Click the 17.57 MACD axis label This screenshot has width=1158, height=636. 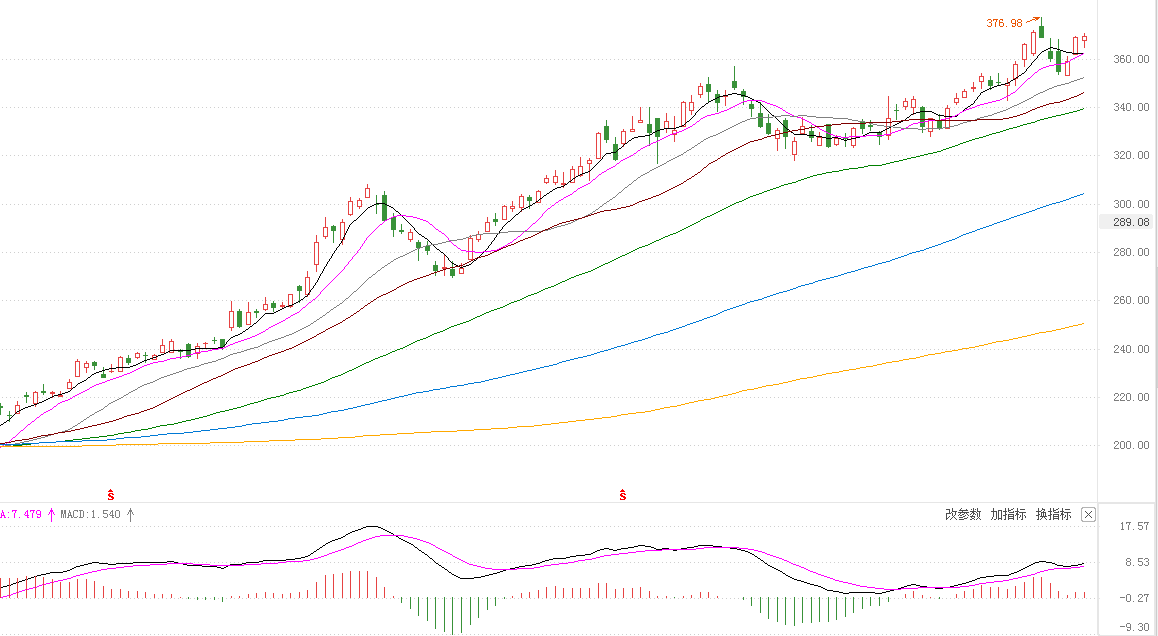tap(1134, 526)
